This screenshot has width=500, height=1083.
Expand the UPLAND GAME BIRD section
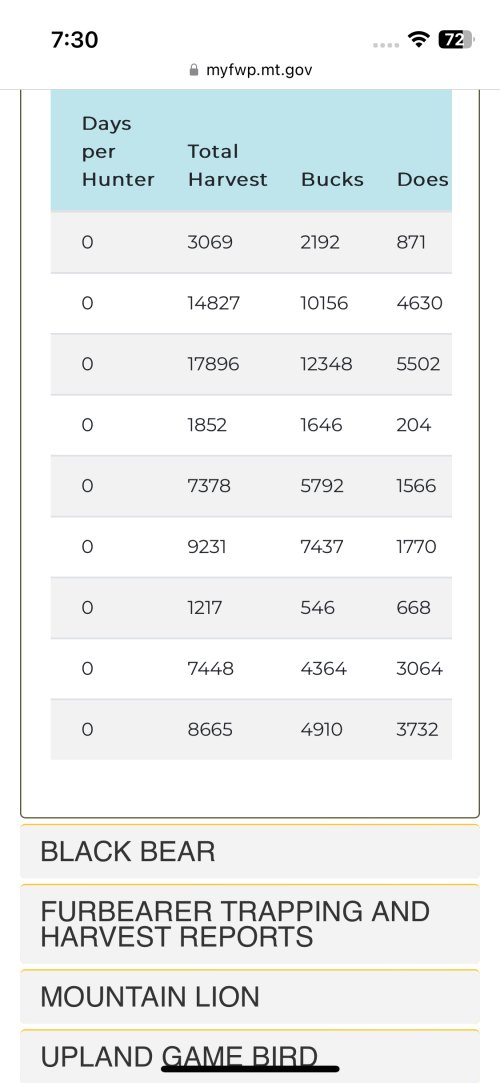250,1056
